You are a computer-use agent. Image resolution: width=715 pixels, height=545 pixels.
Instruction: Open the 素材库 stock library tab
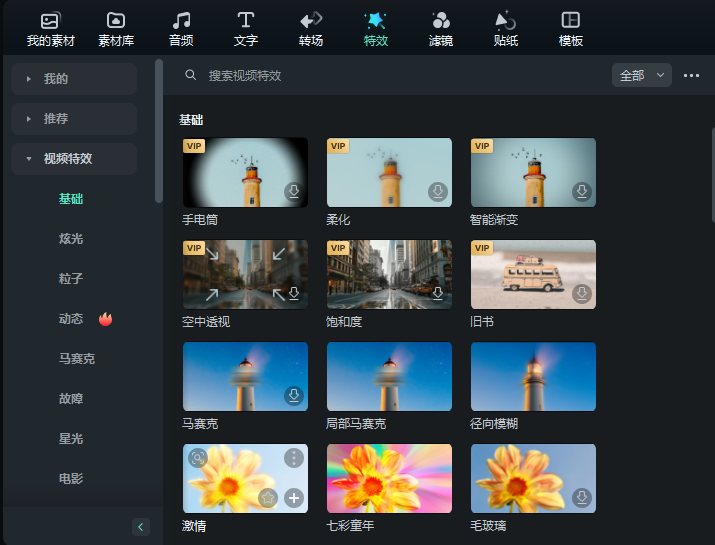[x=116, y=30]
